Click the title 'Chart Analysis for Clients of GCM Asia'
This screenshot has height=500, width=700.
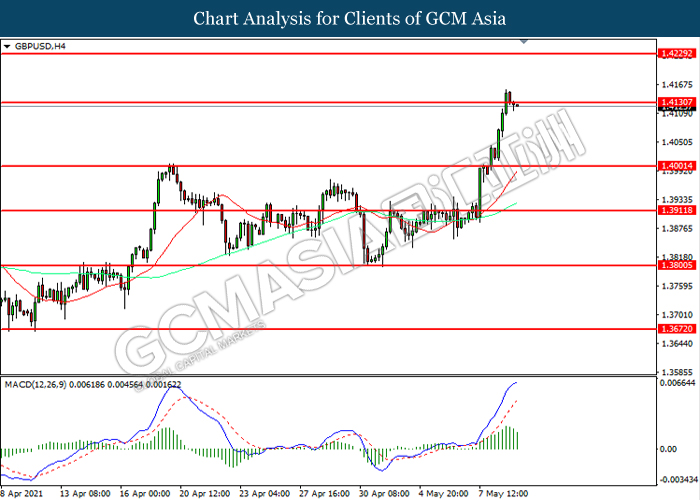point(350,19)
